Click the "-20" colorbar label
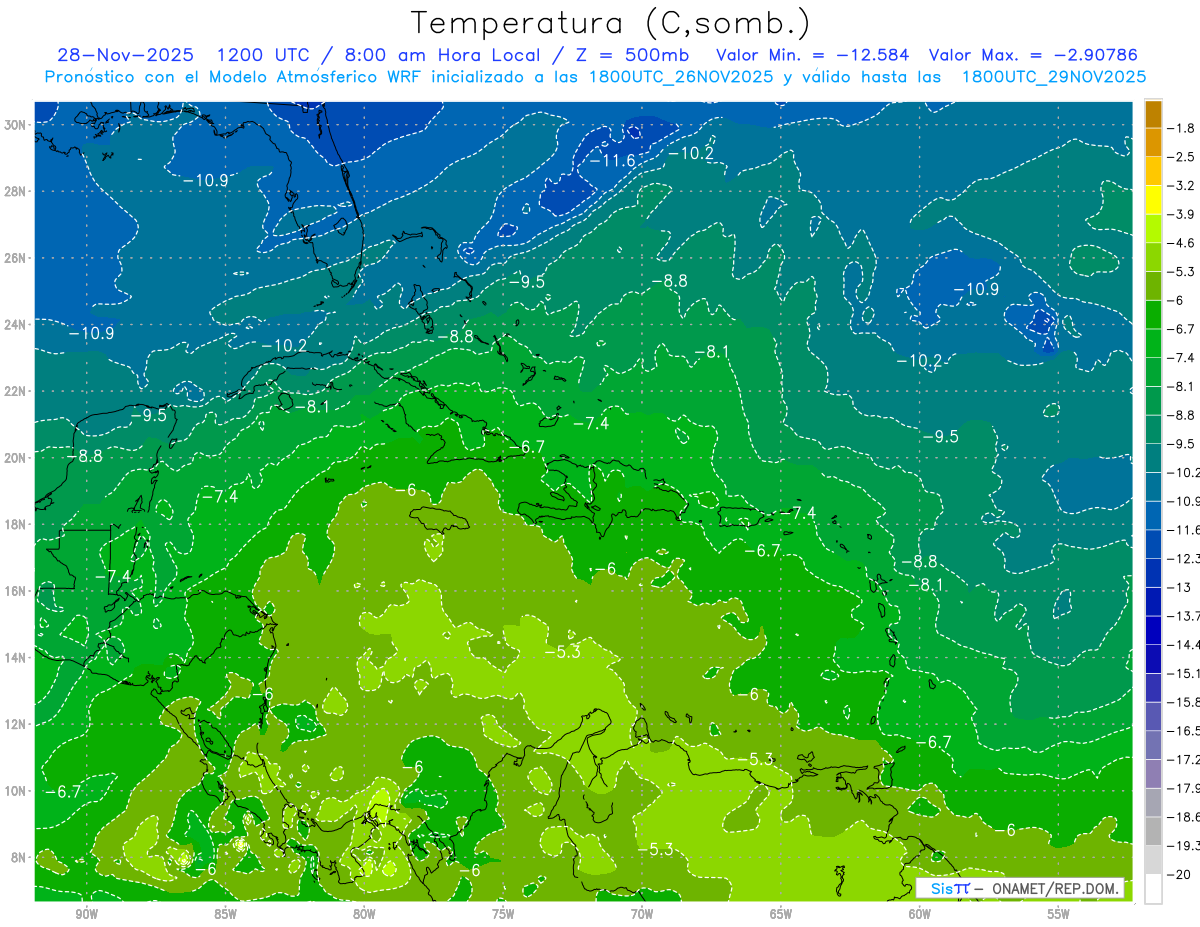Screen dimensions: 1200x927 [1181, 874]
